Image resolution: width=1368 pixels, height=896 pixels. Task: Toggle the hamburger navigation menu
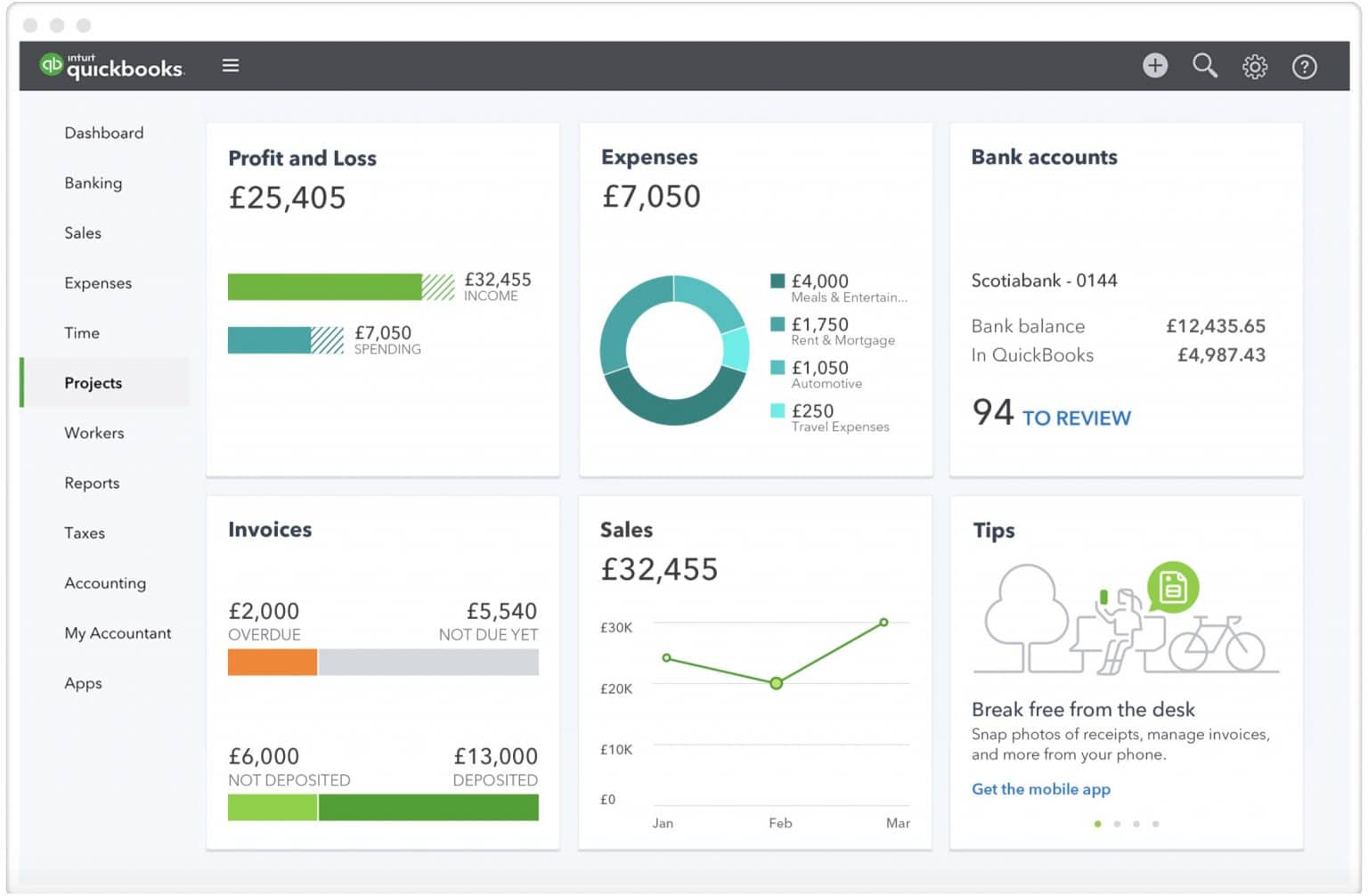(231, 64)
